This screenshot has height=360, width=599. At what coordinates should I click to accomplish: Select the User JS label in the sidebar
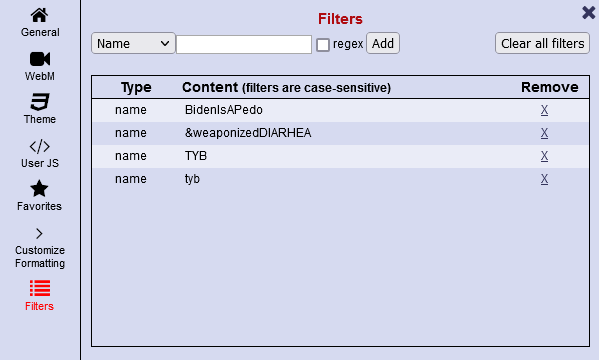(x=40, y=163)
